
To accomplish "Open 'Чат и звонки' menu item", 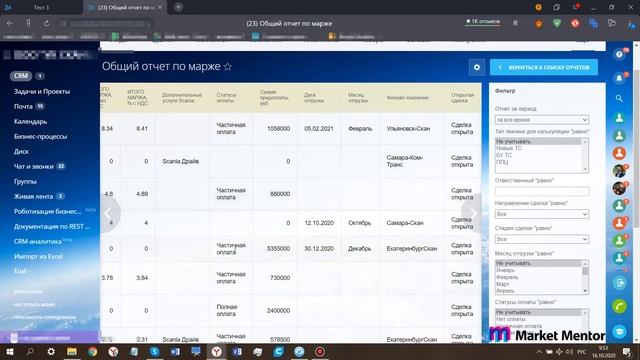I will point(33,167).
